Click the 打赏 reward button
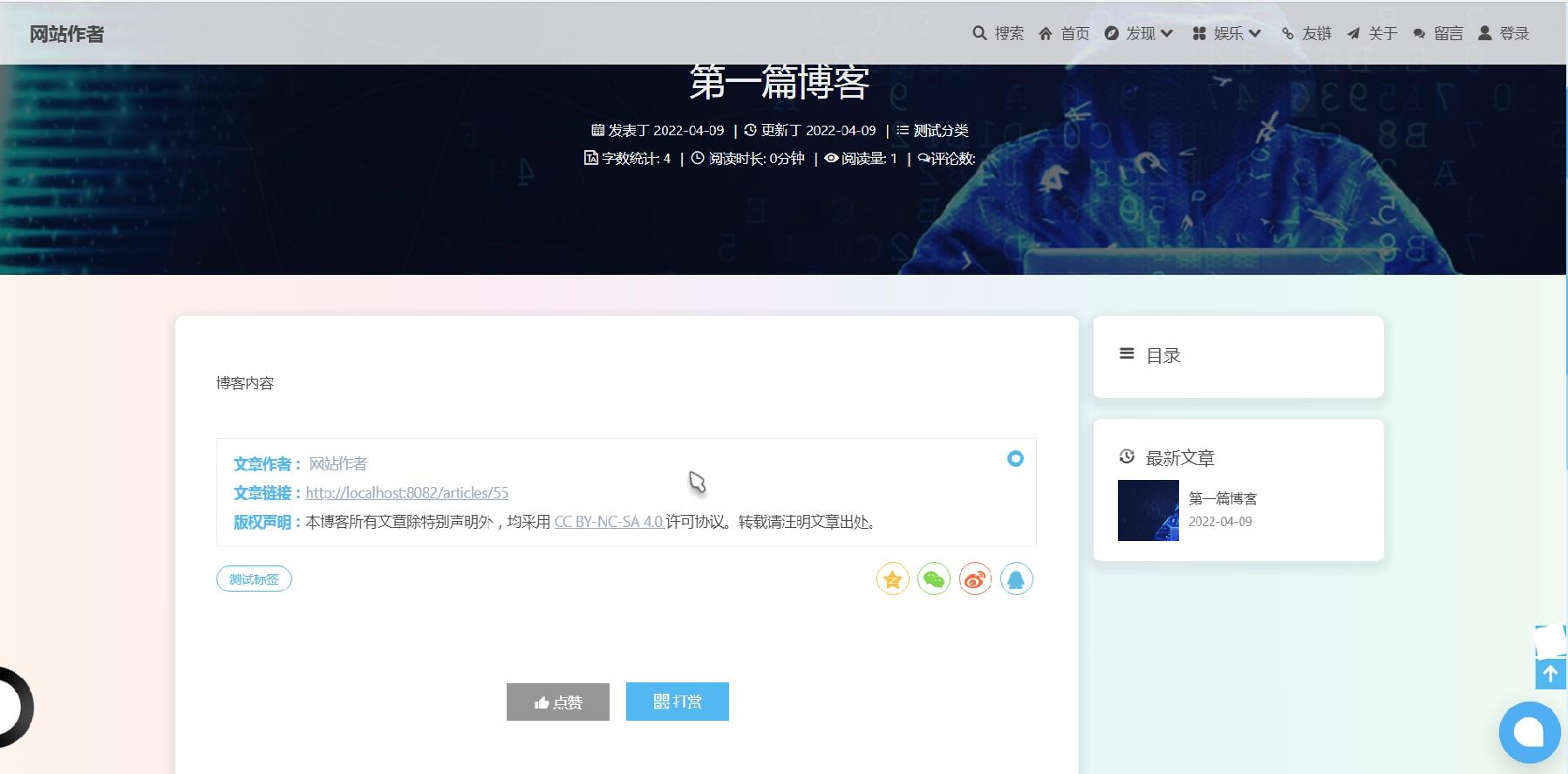The image size is (1568, 774). (x=678, y=702)
